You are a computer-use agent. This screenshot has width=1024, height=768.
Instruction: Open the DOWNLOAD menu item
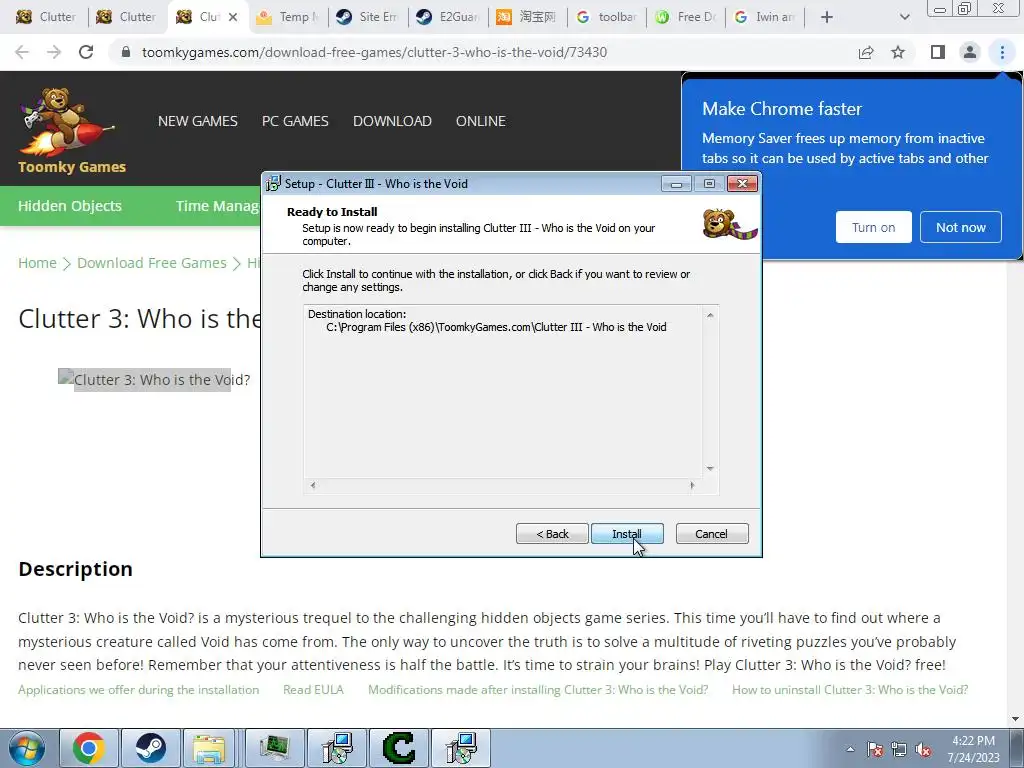[x=392, y=121]
